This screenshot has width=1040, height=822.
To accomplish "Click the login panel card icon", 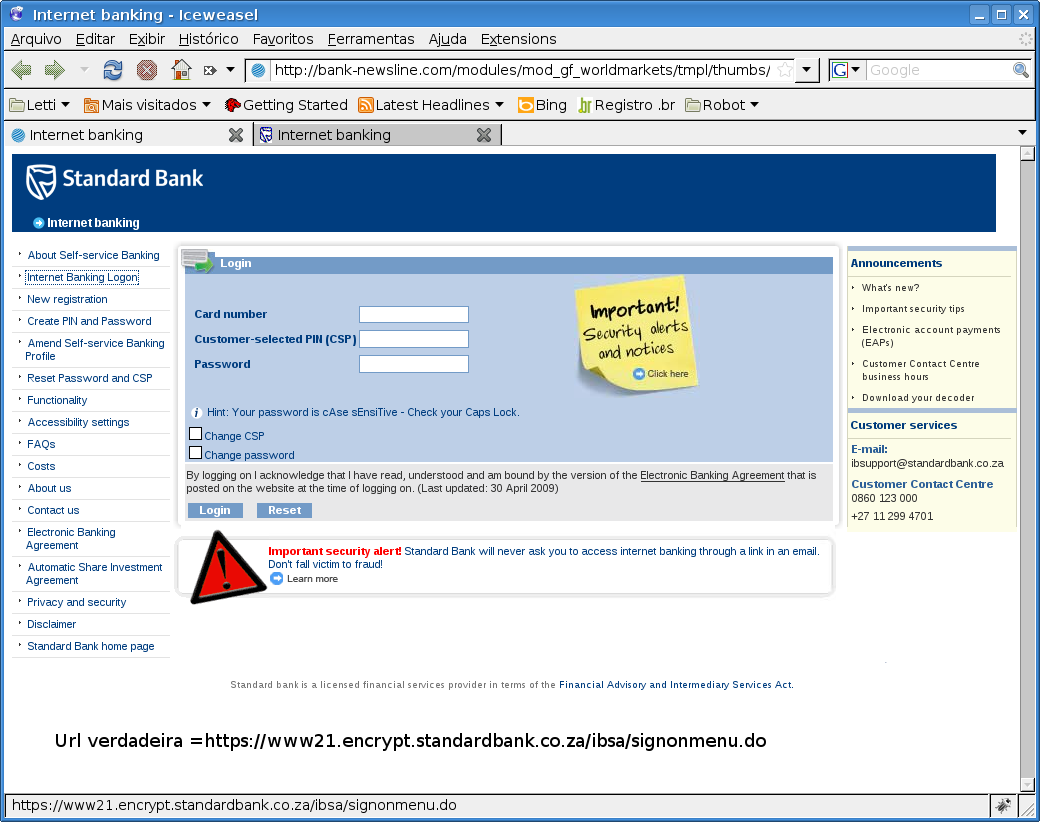I will pyautogui.click(x=198, y=260).
